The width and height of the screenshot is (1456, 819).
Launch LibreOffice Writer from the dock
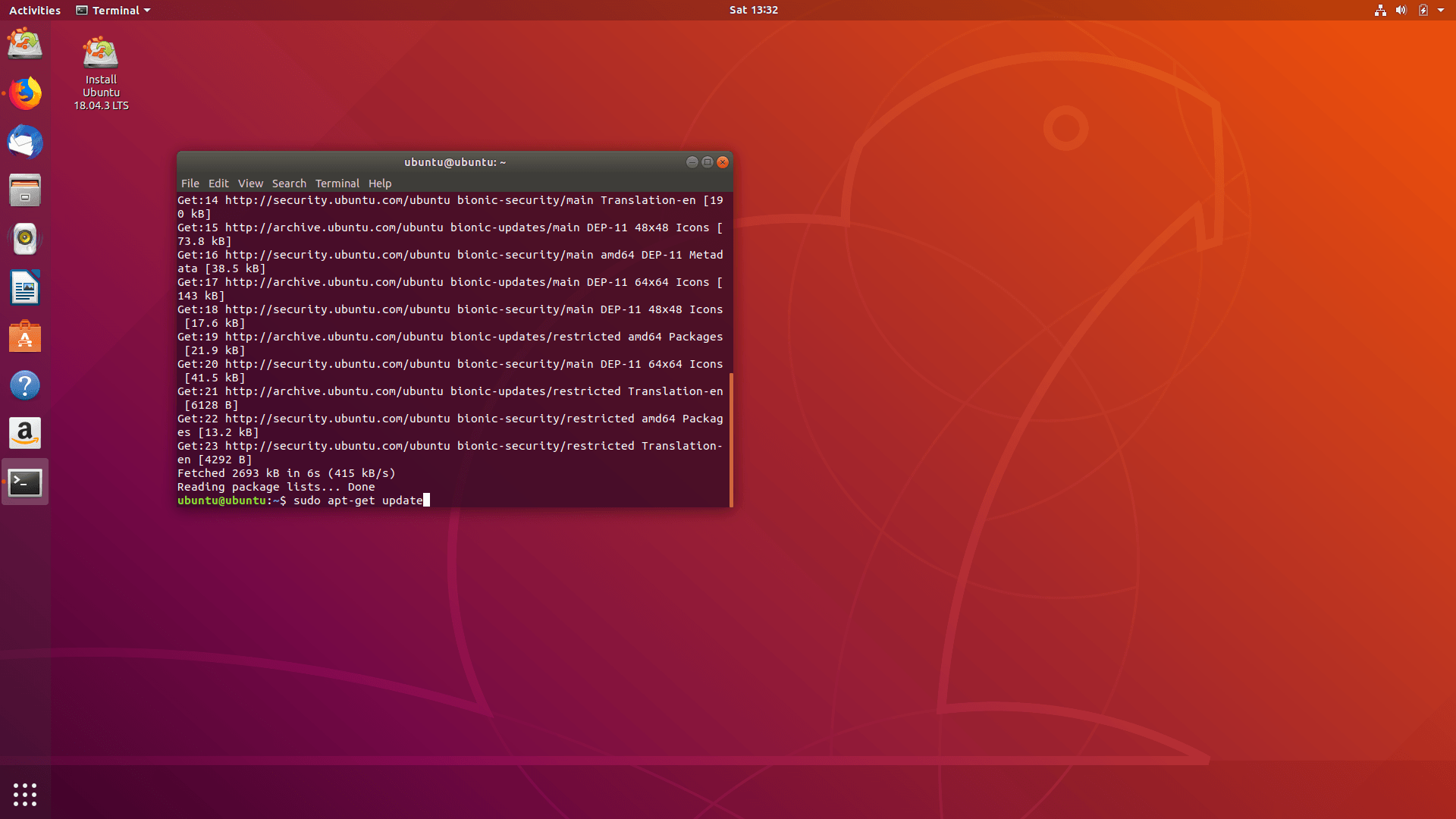click(x=25, y=288)
